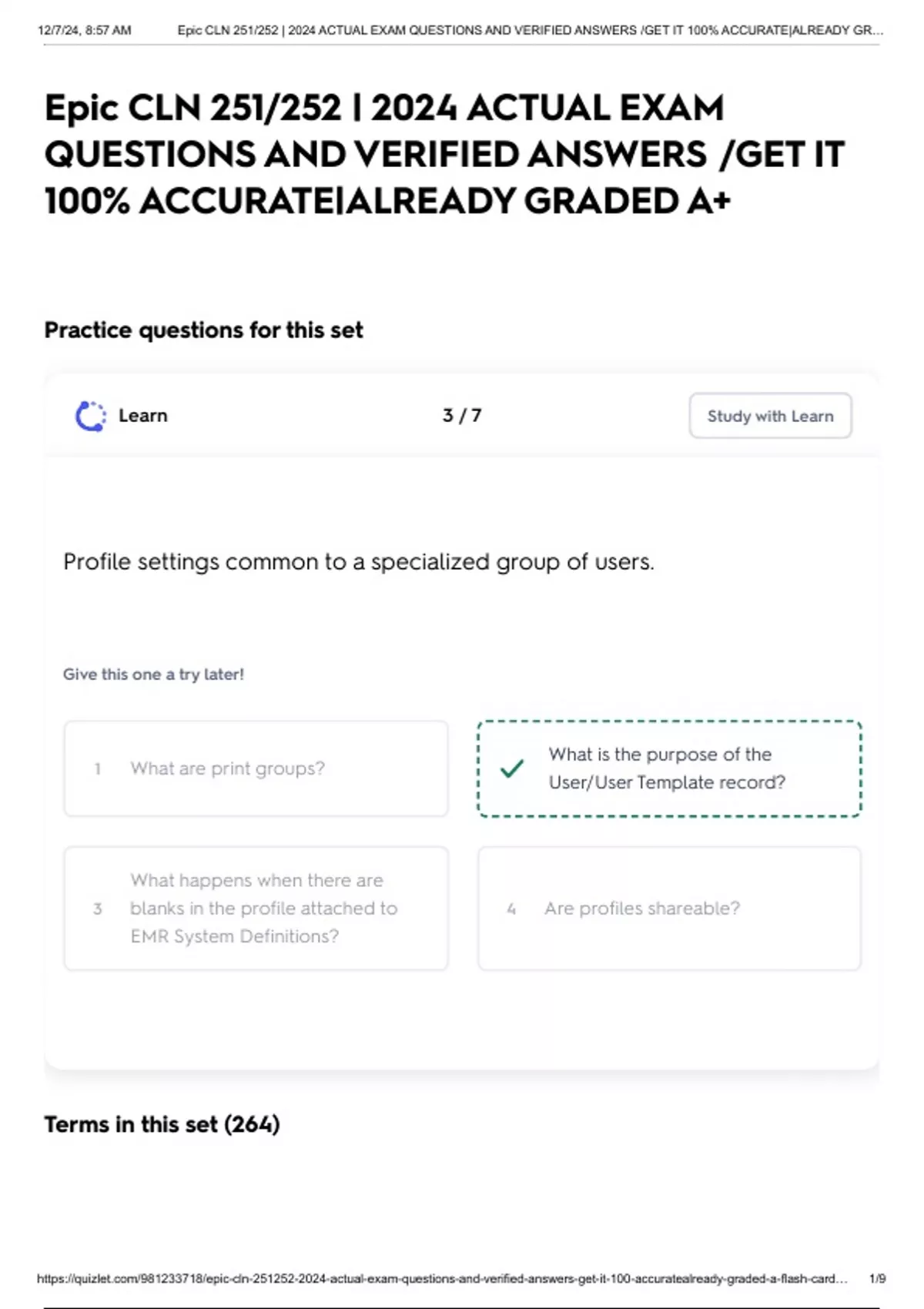This screenshot has height=1309, width=924.
Task: Click the 3 / 7 question counter
Action: 462,416
